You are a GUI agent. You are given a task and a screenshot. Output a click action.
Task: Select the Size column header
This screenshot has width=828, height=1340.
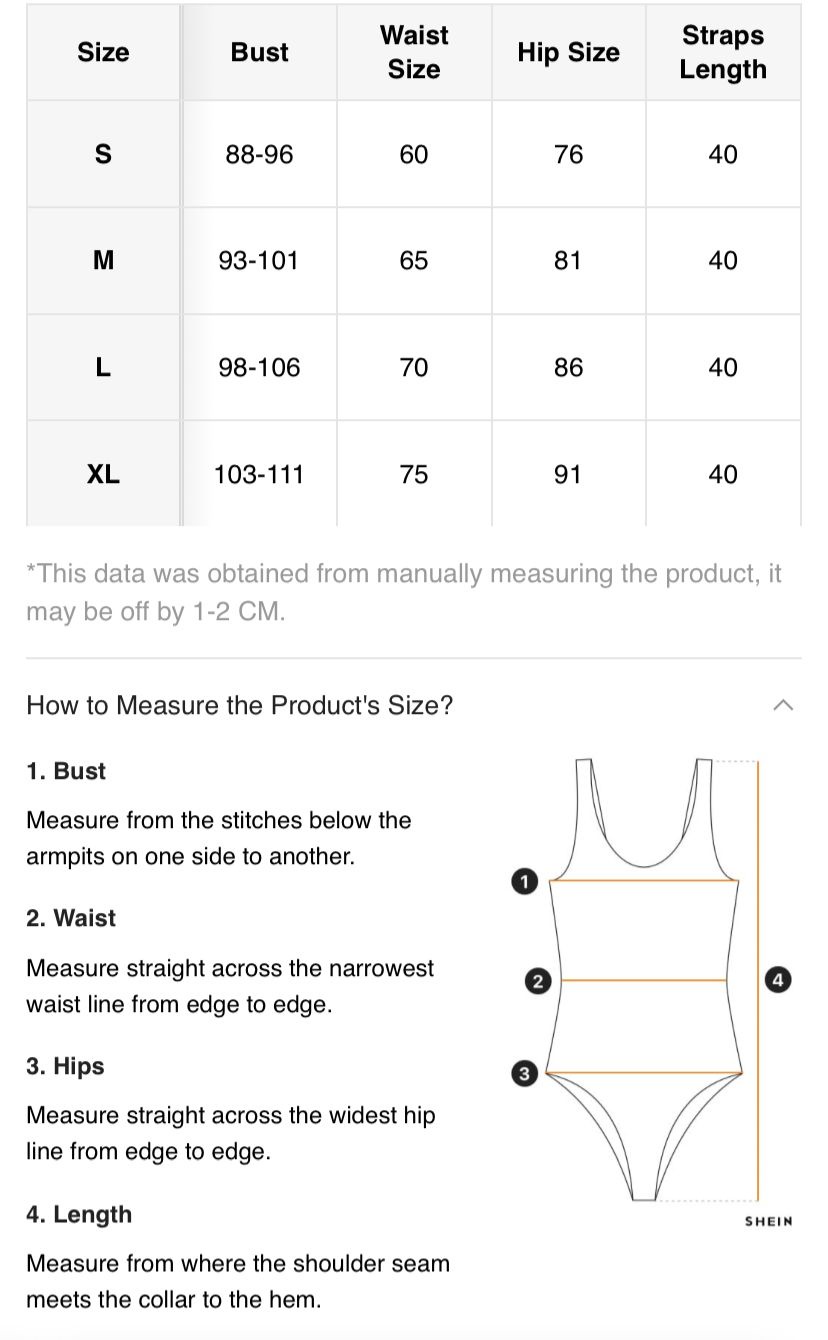[103, 52]
